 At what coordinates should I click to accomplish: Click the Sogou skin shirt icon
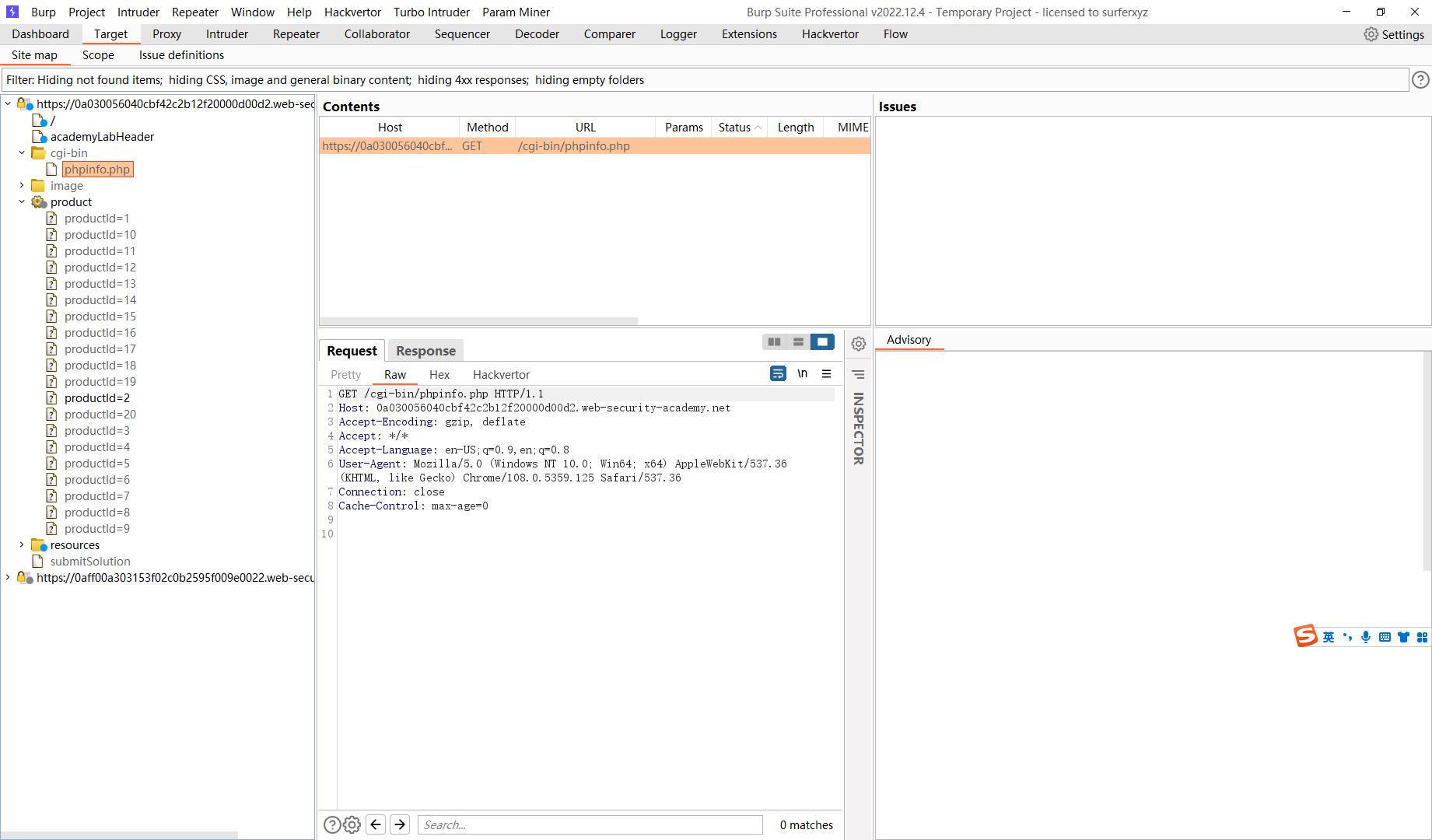point(1403,637)
